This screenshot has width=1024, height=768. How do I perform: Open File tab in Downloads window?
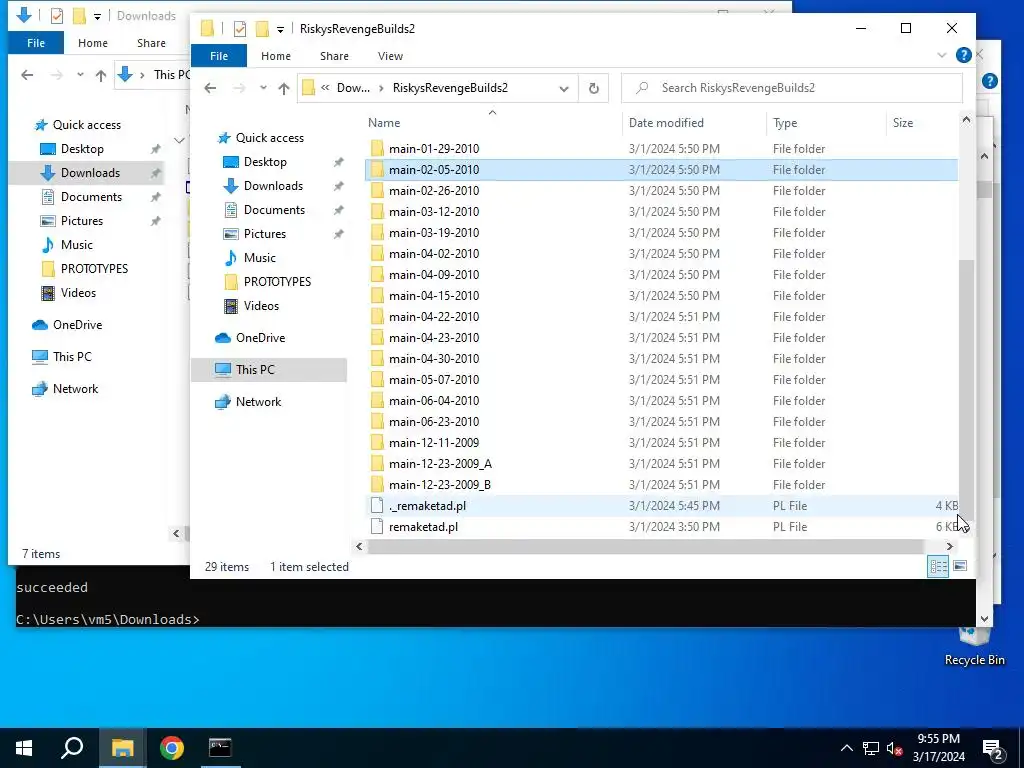[x=36, y=43]
